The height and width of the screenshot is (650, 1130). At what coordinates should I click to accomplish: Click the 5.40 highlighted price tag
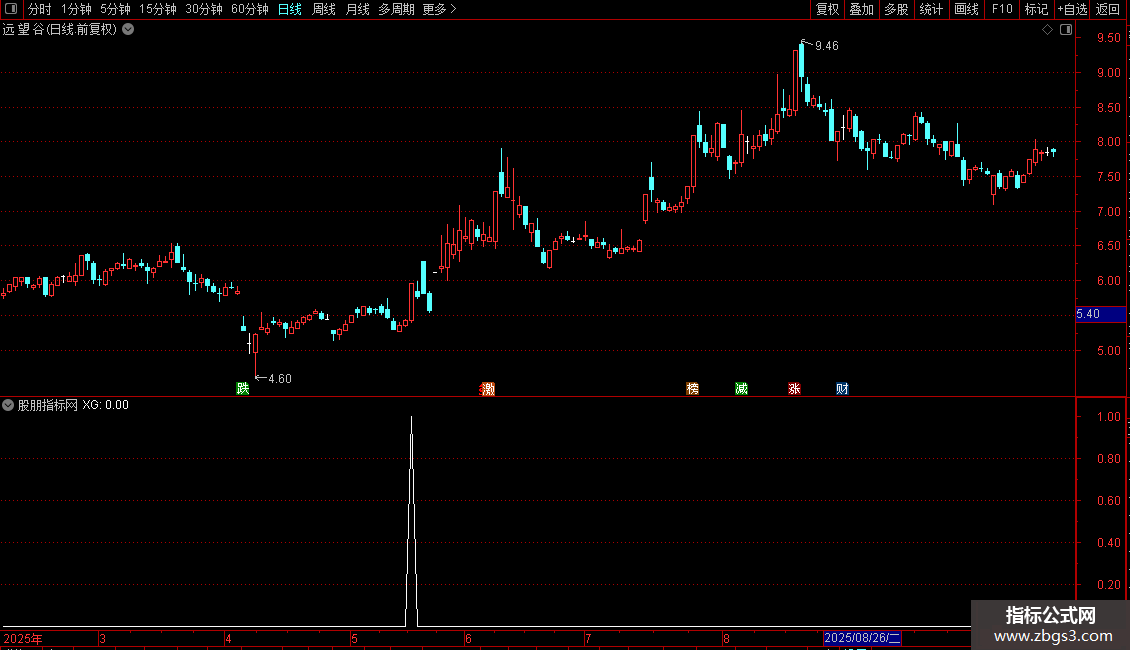(1100, 314)
